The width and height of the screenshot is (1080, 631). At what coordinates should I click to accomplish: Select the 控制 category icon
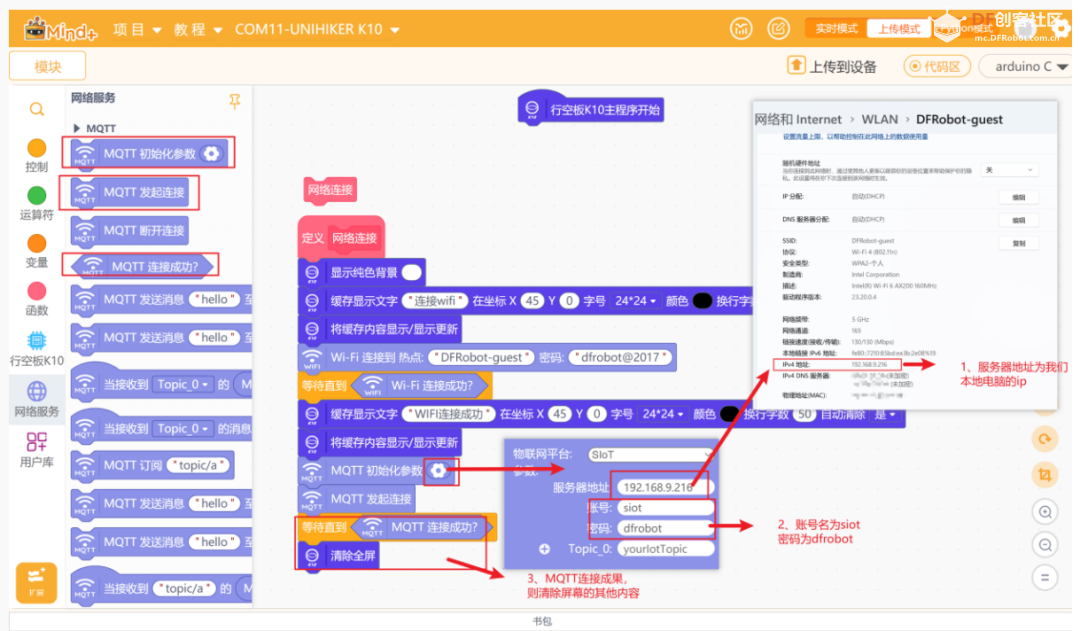pyautogui.click(x=37, y=147)
